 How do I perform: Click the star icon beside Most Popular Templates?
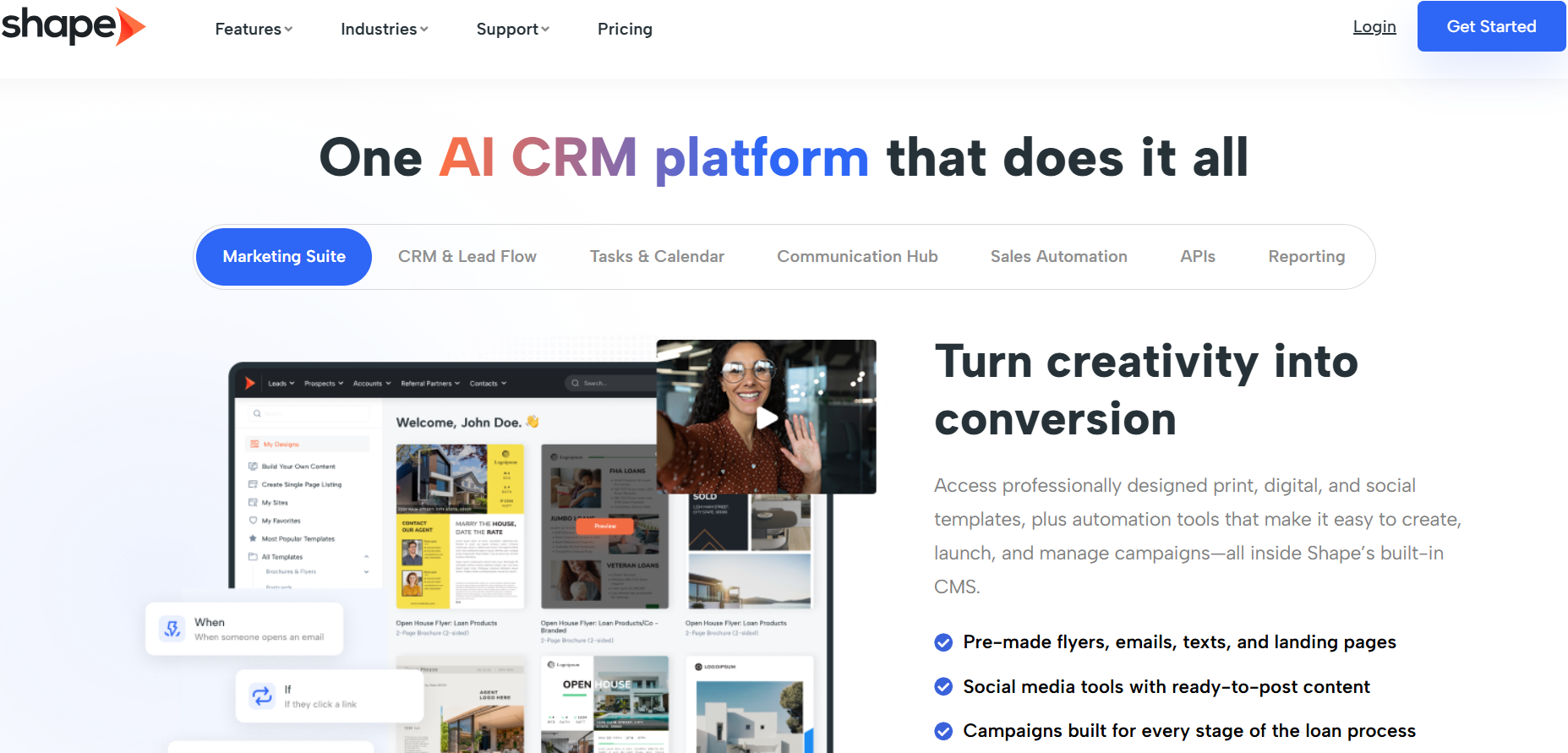[253, 538]
